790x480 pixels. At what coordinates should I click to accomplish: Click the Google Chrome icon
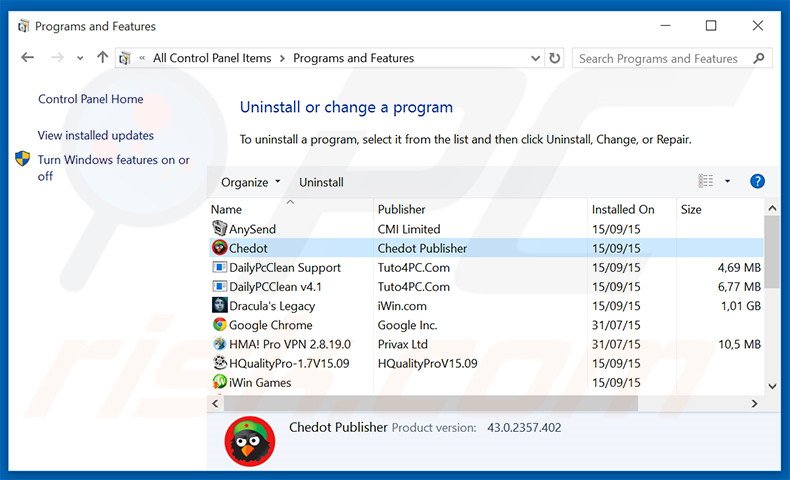point(219,324)
